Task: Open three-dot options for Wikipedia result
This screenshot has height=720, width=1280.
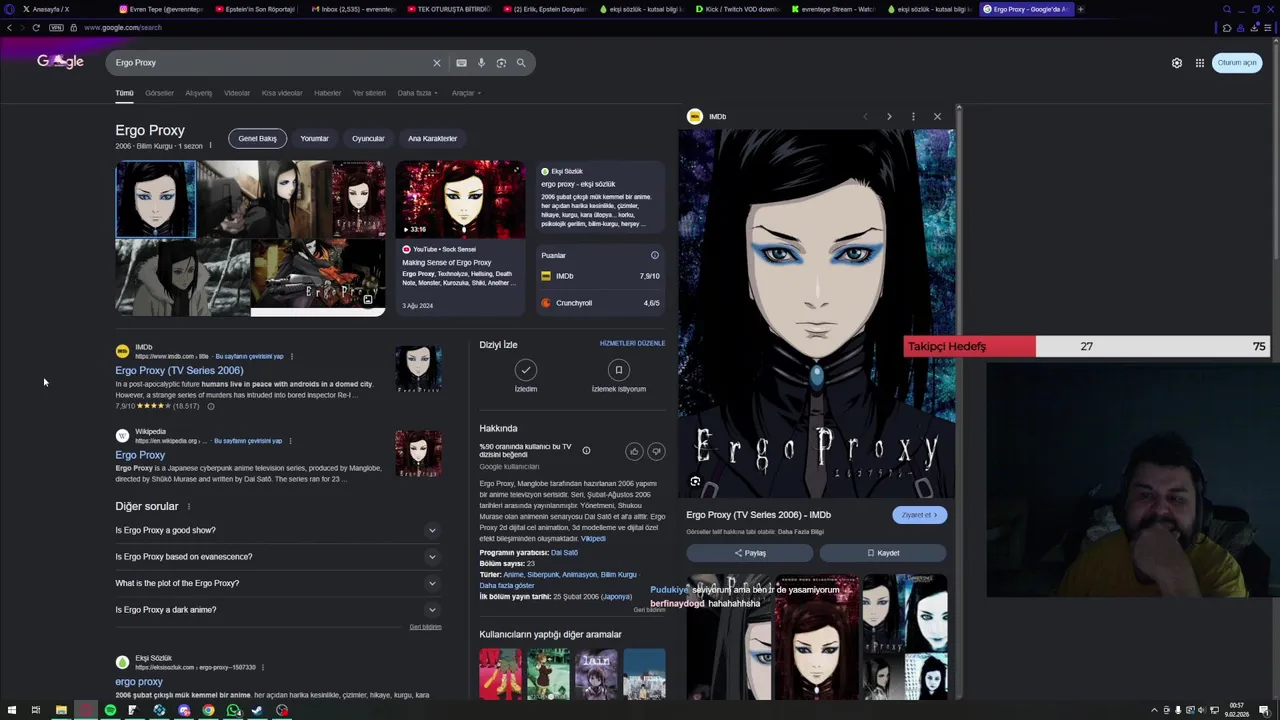Action: point(290,441)
